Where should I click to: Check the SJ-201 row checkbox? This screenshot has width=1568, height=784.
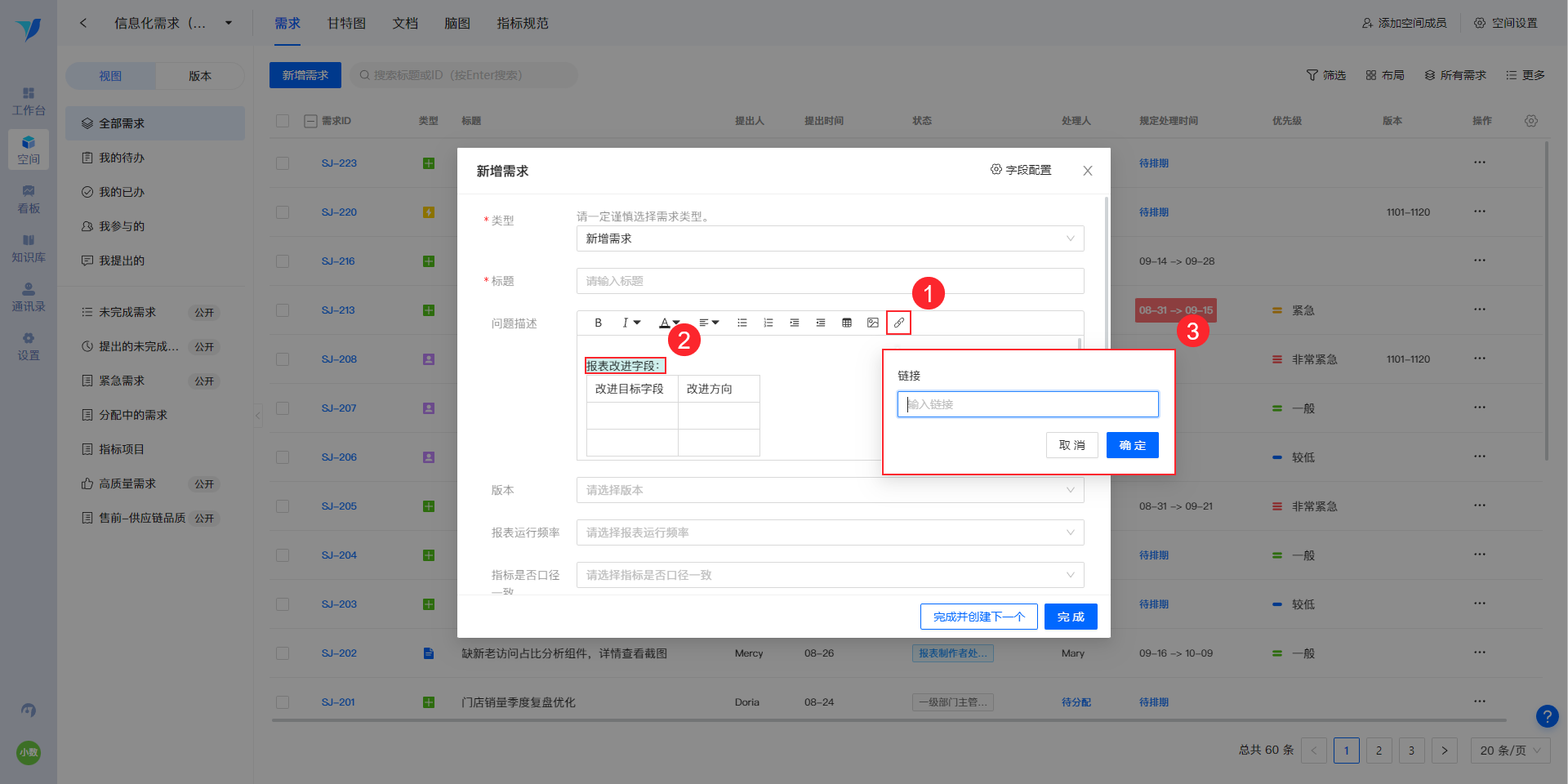click(283, 702)
